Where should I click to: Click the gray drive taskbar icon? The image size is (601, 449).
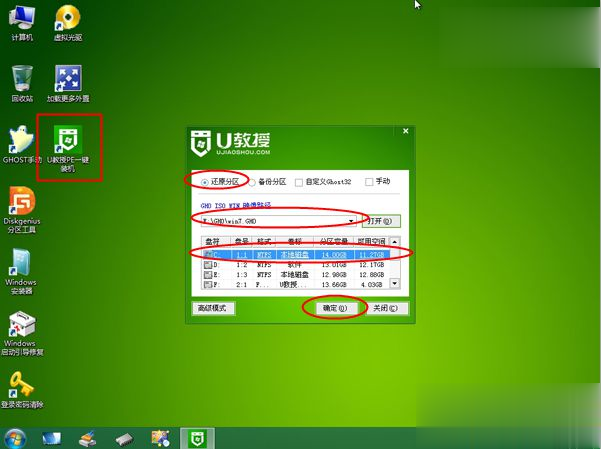(x=124, y=439)
